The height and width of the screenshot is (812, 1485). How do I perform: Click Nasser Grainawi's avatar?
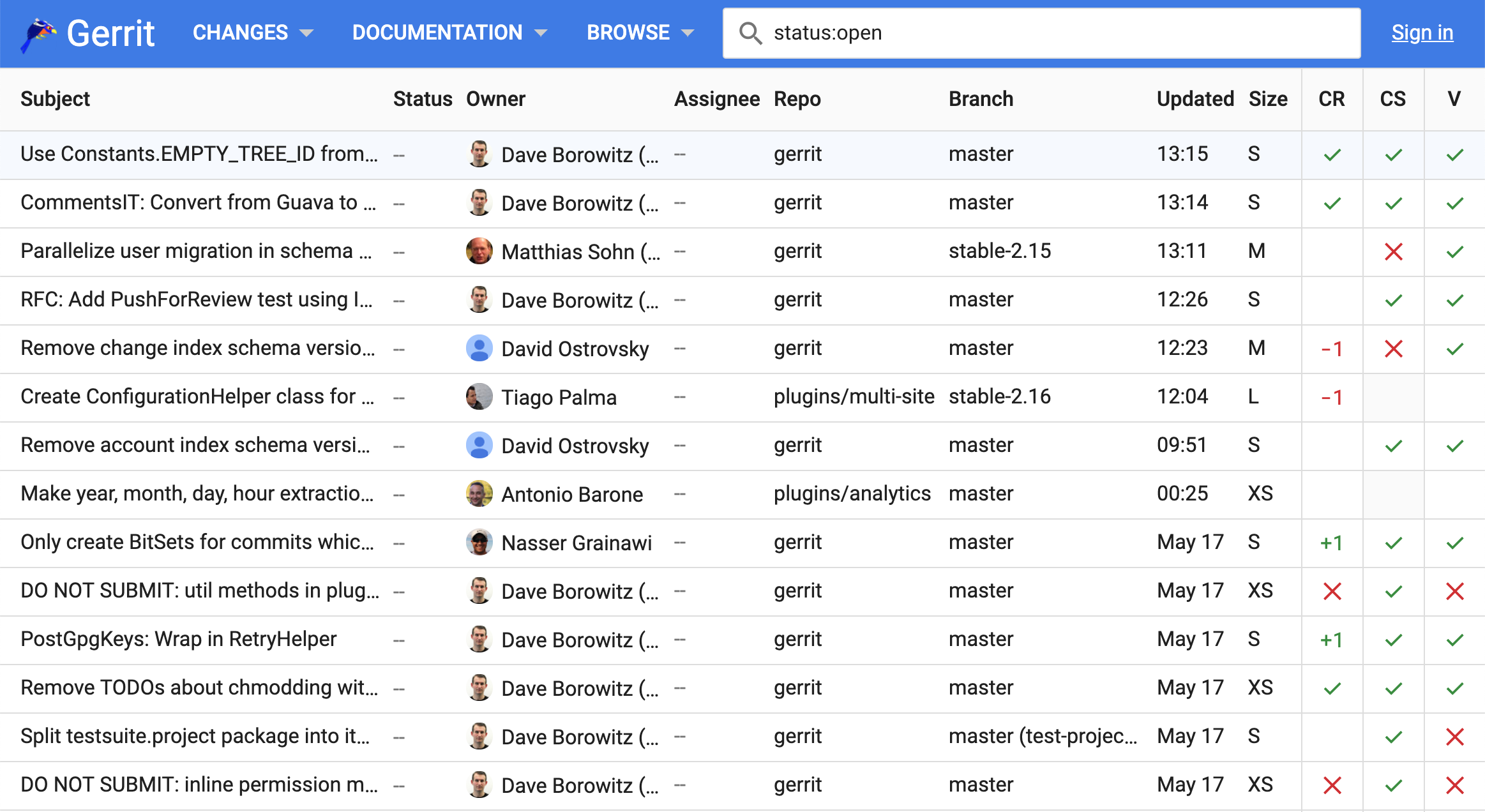click(x=479, y=542)
